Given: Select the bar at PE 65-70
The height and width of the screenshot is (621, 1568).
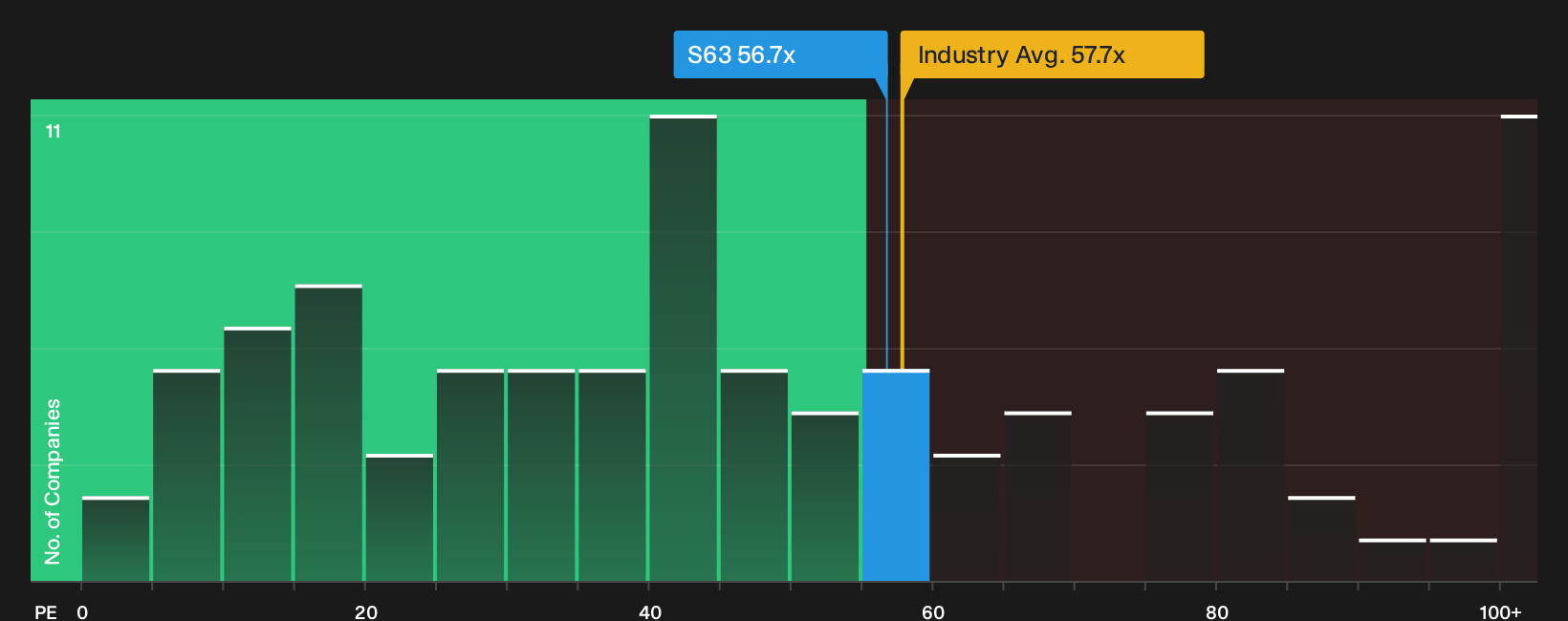Looking at the screenshot, I should point(1037,497).
